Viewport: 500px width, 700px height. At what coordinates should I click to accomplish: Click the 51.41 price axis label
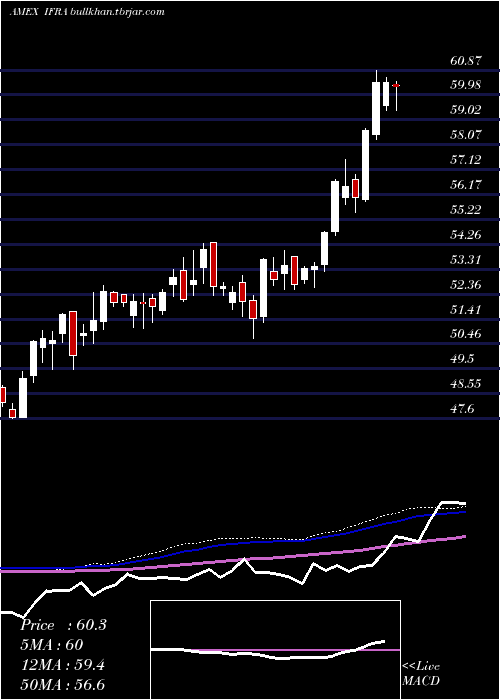point(466,309)
